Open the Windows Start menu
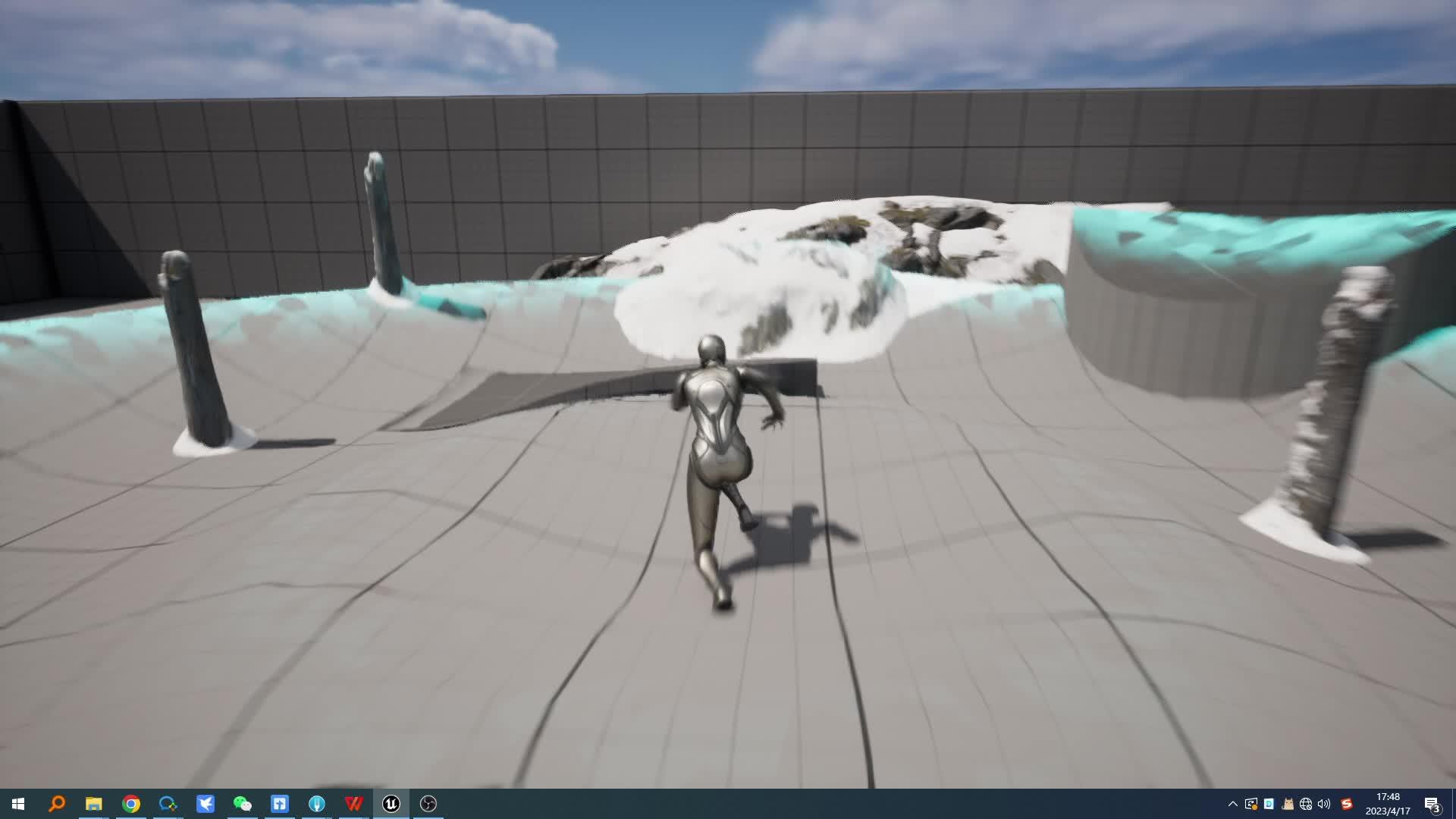The height and width of the screenshot is (819, 1456). (x=18, y=804)
